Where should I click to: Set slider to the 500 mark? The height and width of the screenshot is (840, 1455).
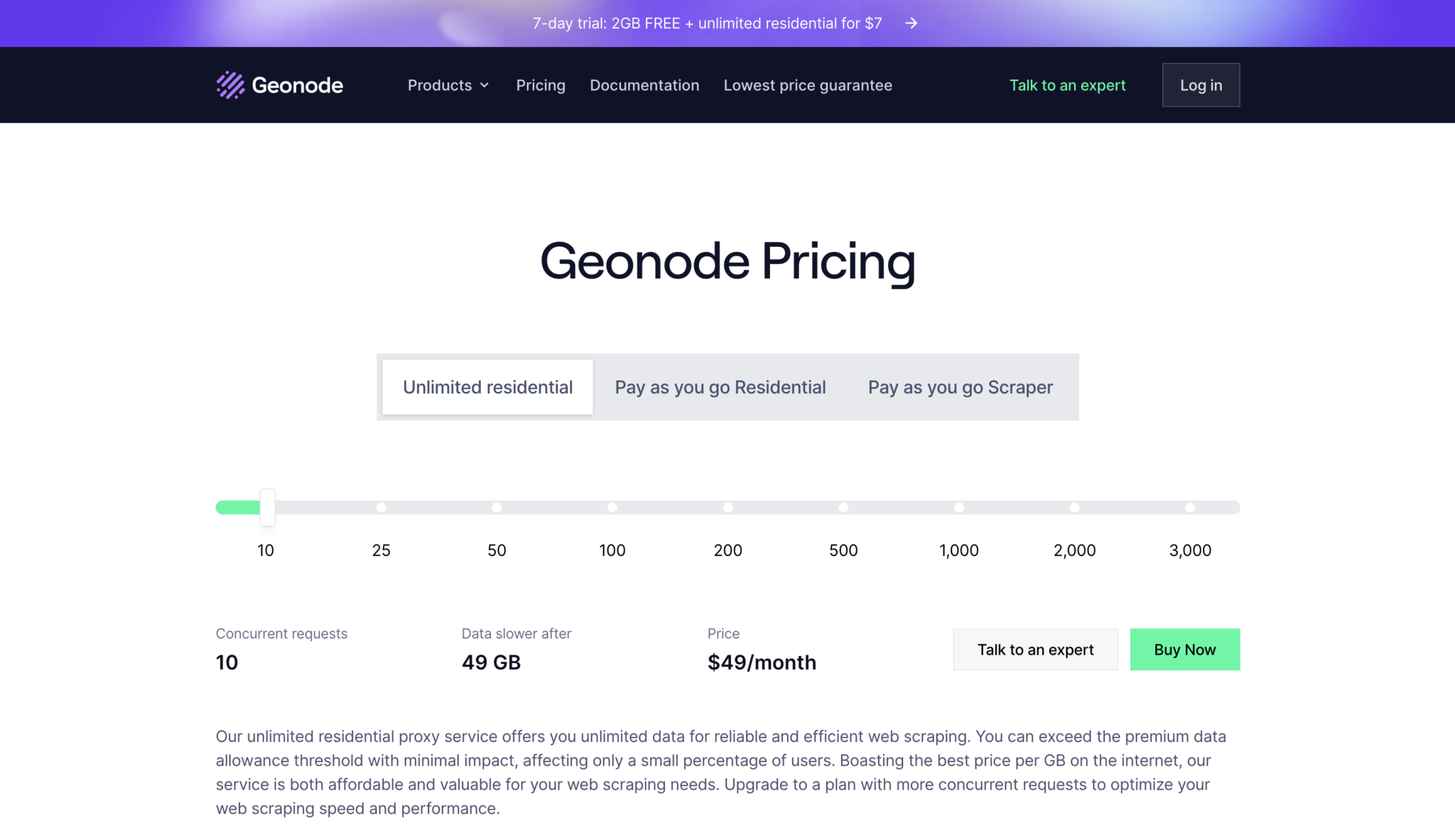pyautogui.click(x=843, y=507)
